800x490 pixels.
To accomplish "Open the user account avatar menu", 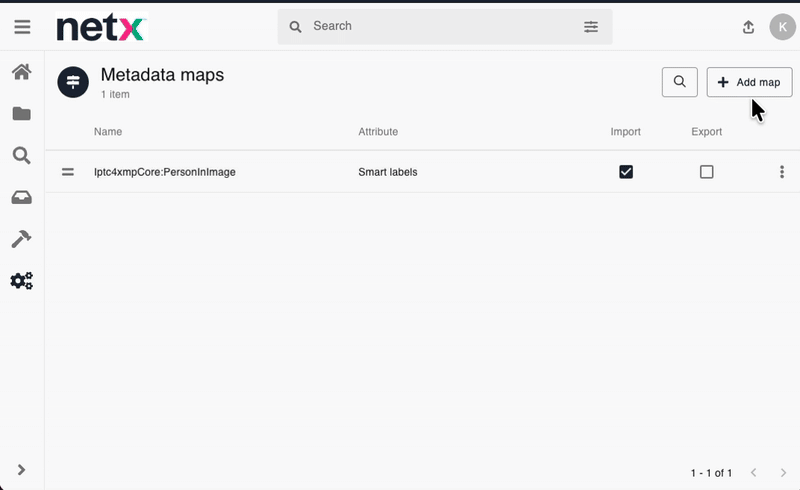I will pos(782,27).
